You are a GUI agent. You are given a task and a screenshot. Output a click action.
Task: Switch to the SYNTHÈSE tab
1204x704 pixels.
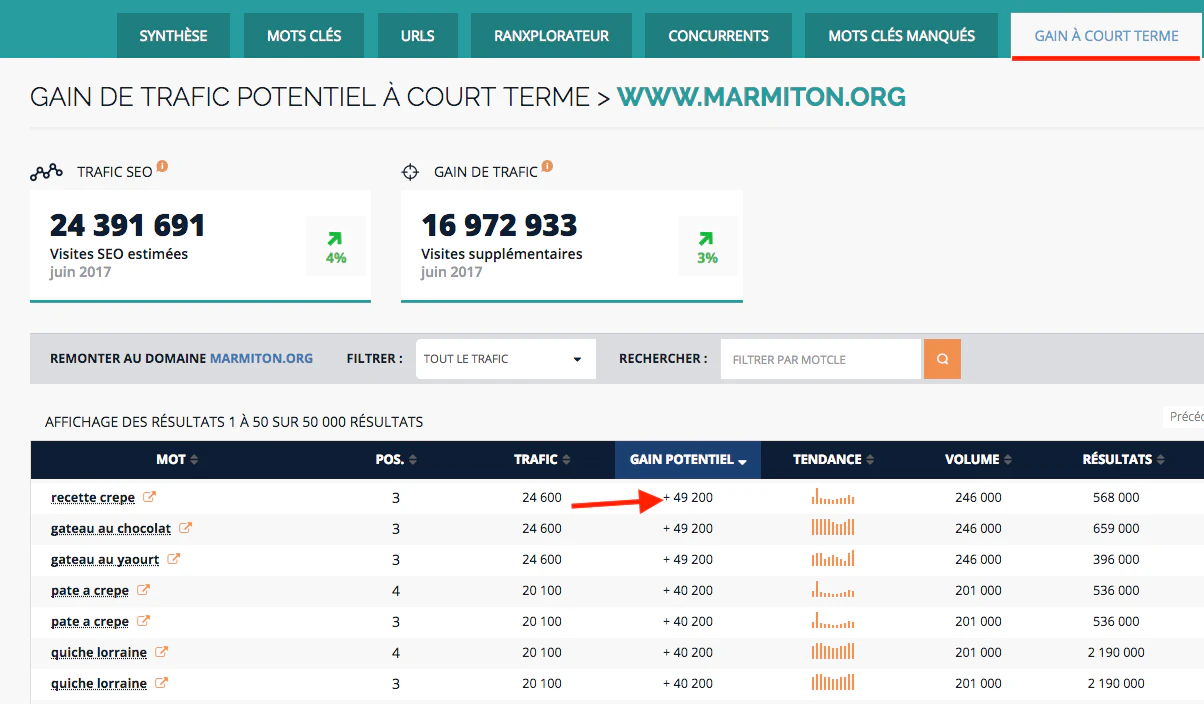(173, 36)
